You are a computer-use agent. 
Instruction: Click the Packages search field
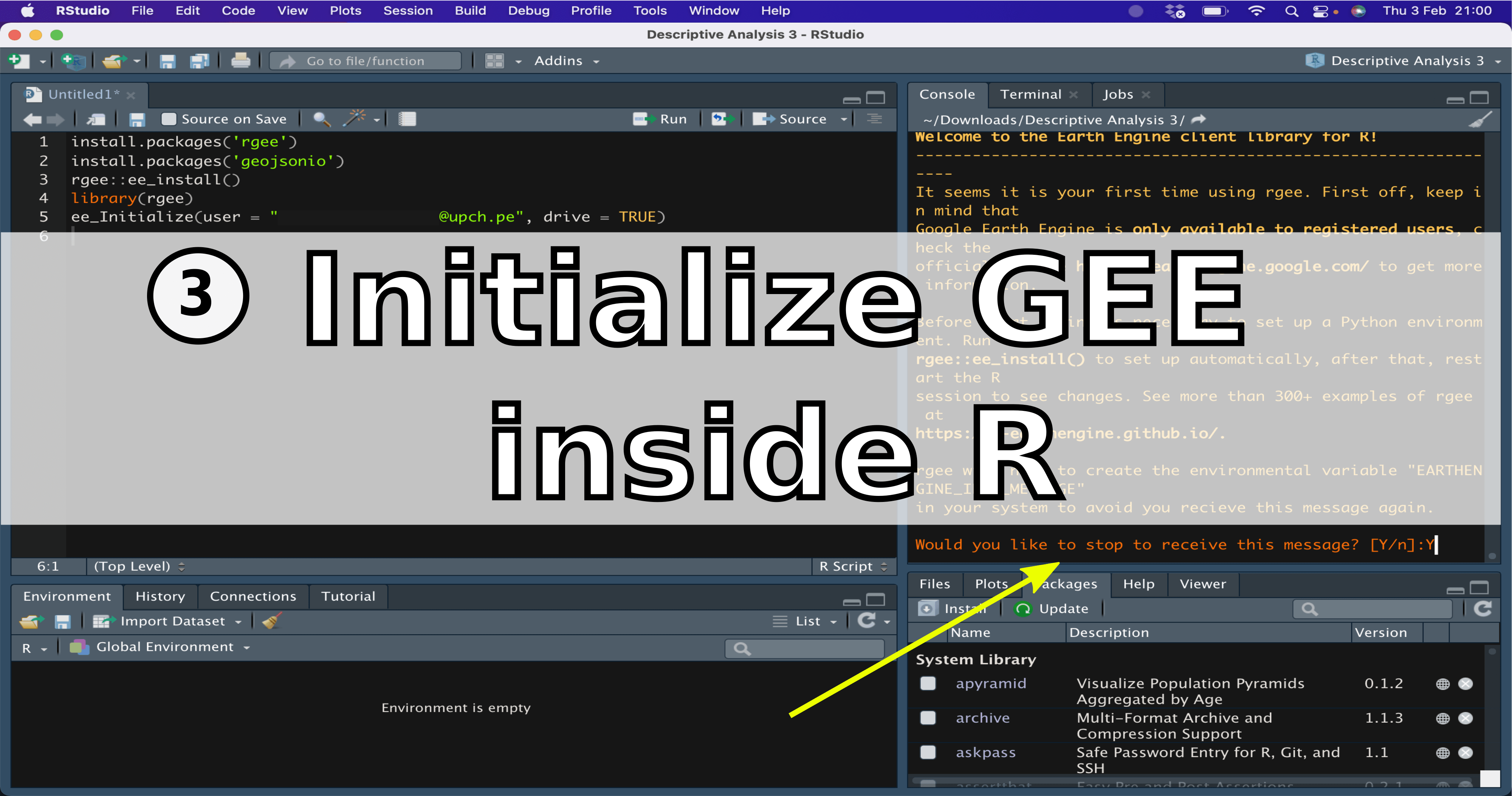[1373, 609]
